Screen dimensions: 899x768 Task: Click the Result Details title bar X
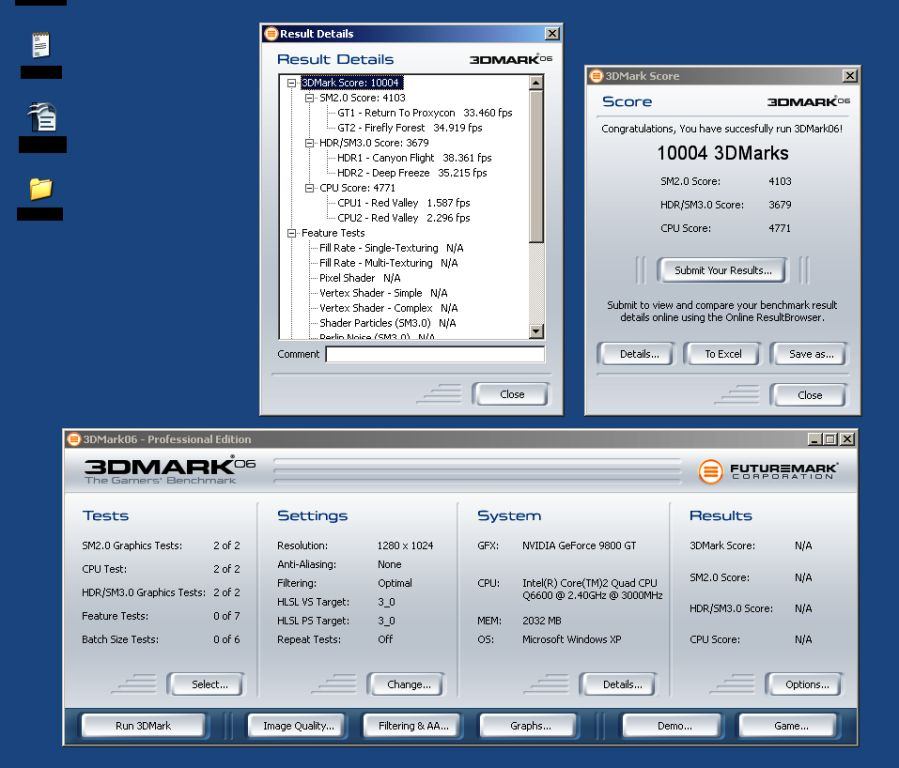[x=552, y=34]
